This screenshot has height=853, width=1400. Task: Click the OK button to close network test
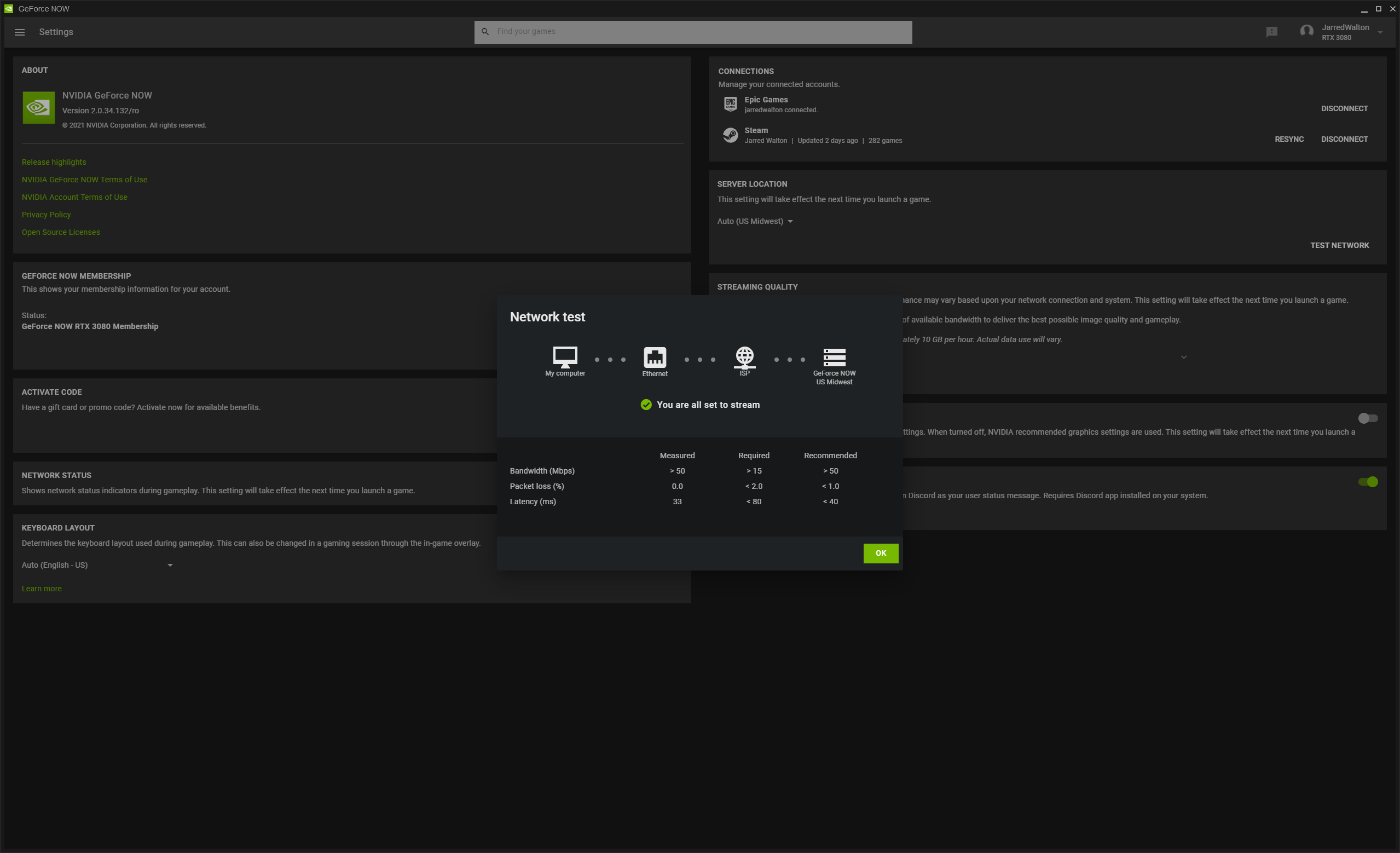pos(880,553)
